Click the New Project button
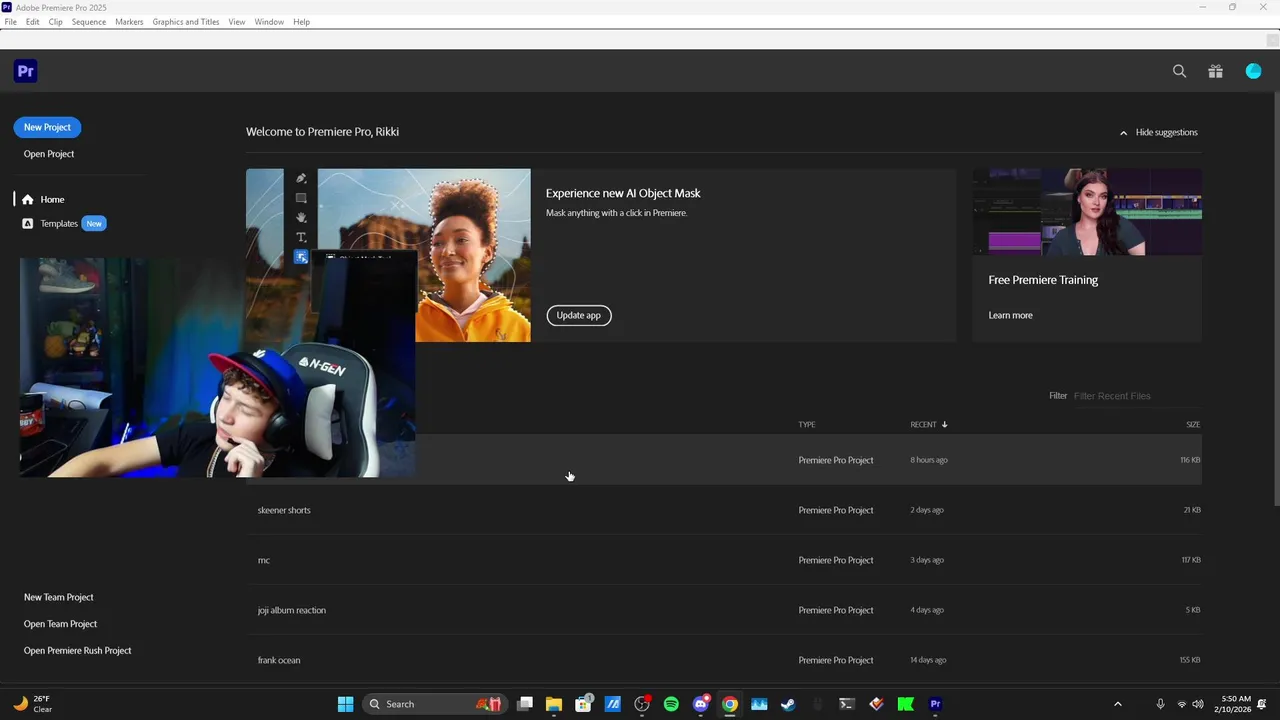1280x720 pixels. pos(47,127)
